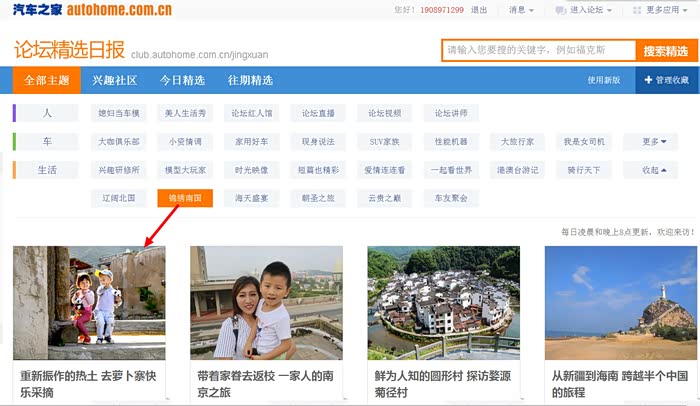The image size is (700, 406).
Task: Click the 使用新版 link
Action: 604,80
